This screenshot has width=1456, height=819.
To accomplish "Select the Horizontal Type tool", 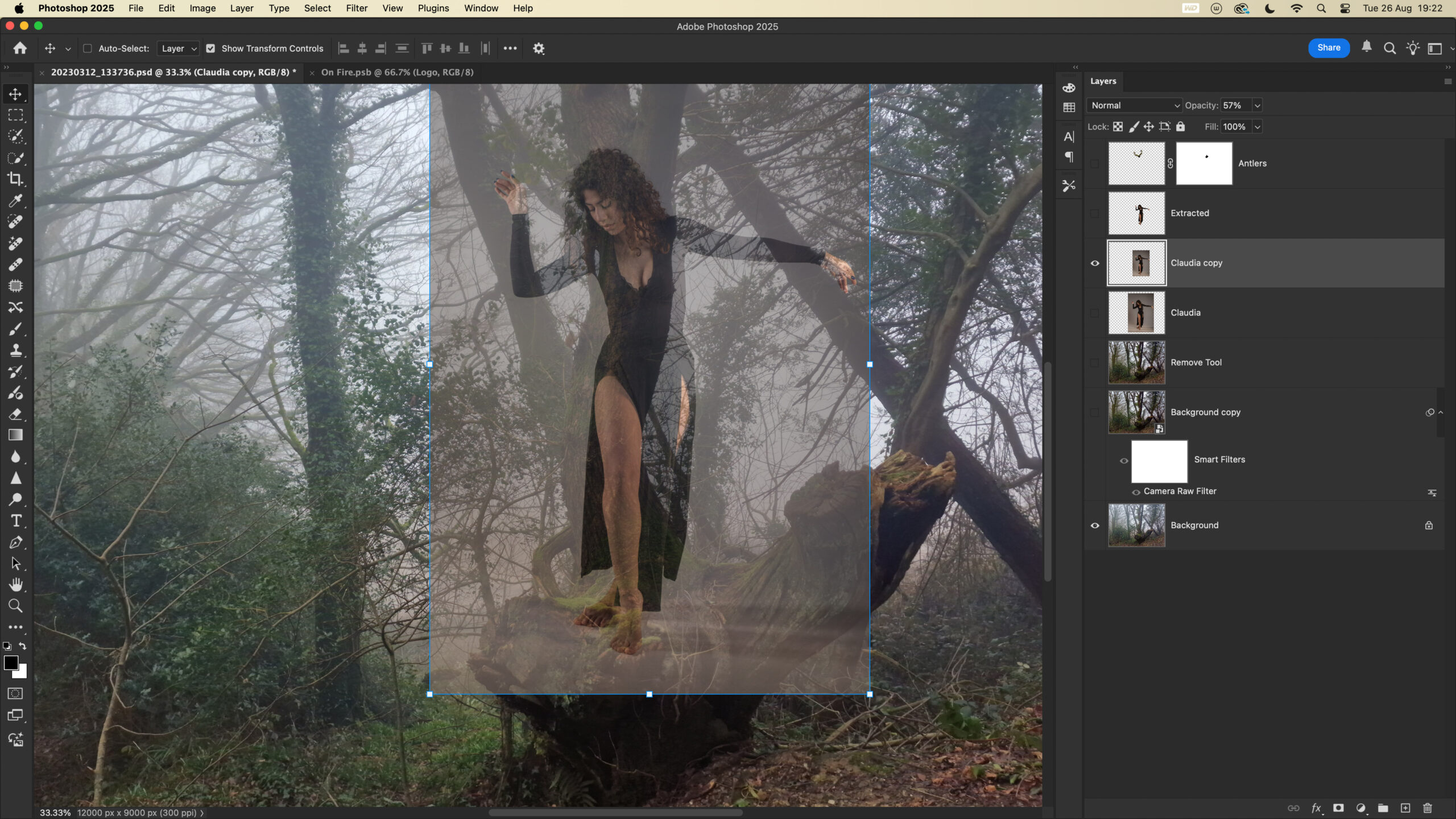I will [15, 521].
